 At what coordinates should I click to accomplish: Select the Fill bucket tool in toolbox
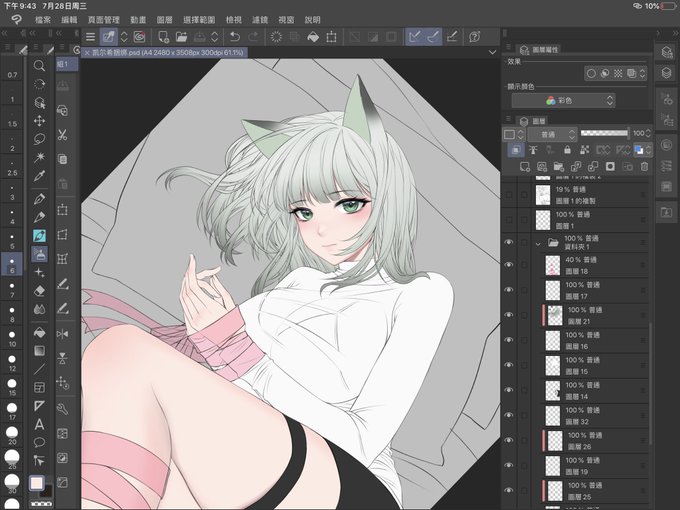point(39,332)
